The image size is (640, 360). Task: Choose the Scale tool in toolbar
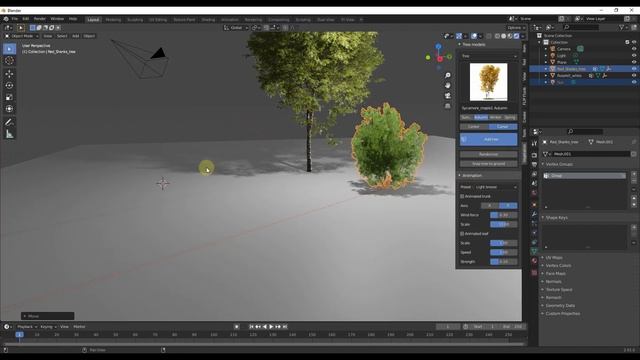point(9,97)
